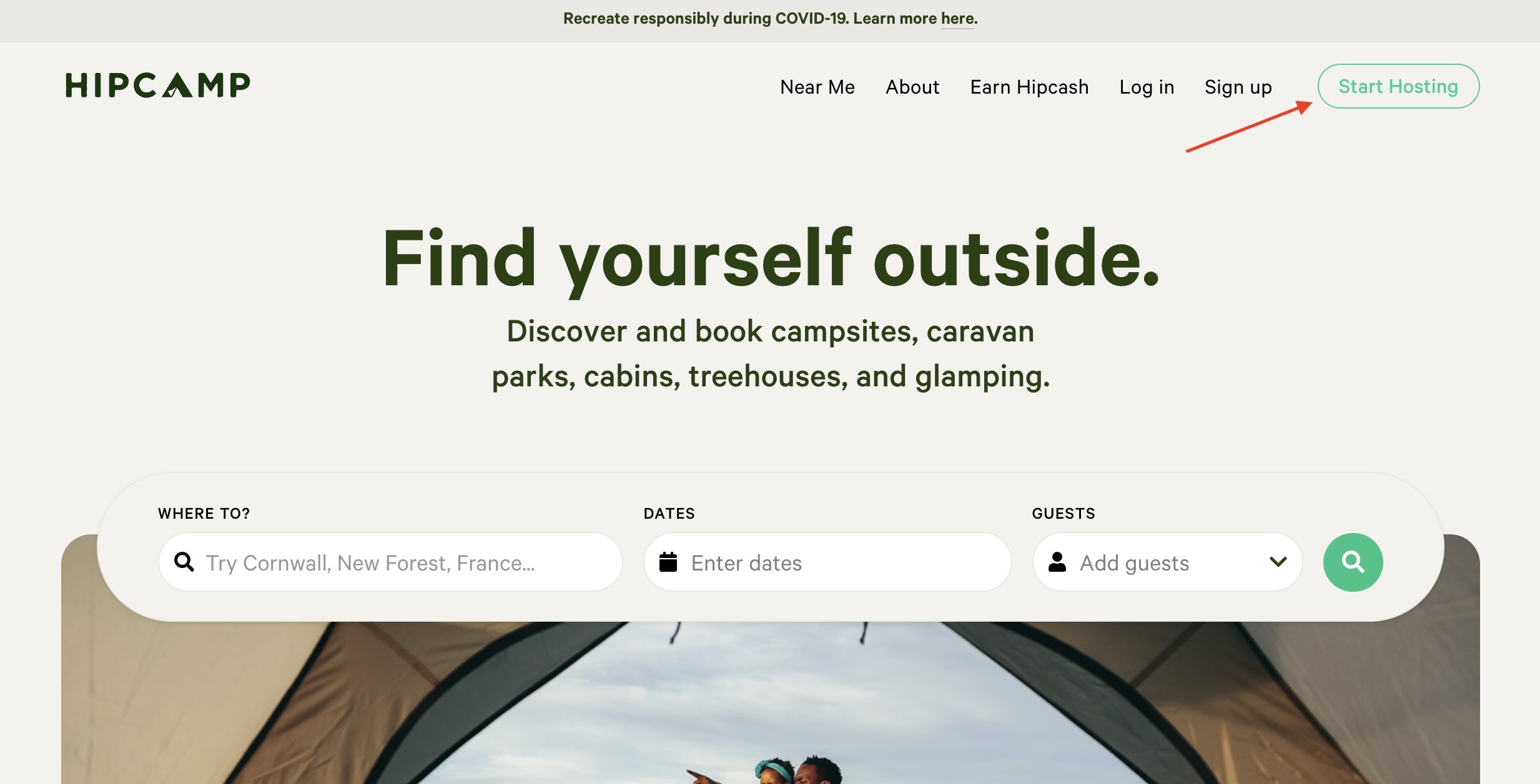
Task: Click the green search button
Action: click(1353, 562)
